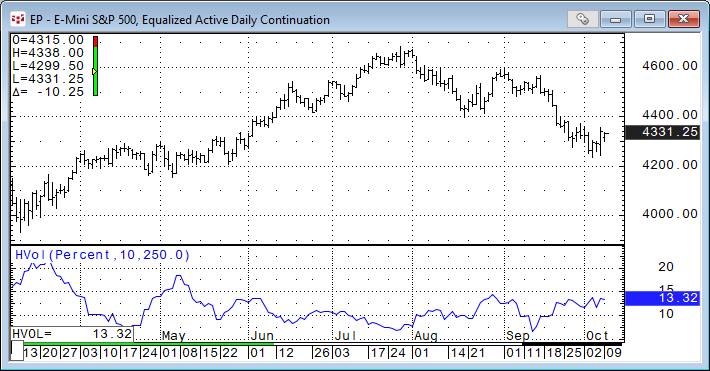
Task: Click the chain link button in title bar
Action: tap(582, 19)
